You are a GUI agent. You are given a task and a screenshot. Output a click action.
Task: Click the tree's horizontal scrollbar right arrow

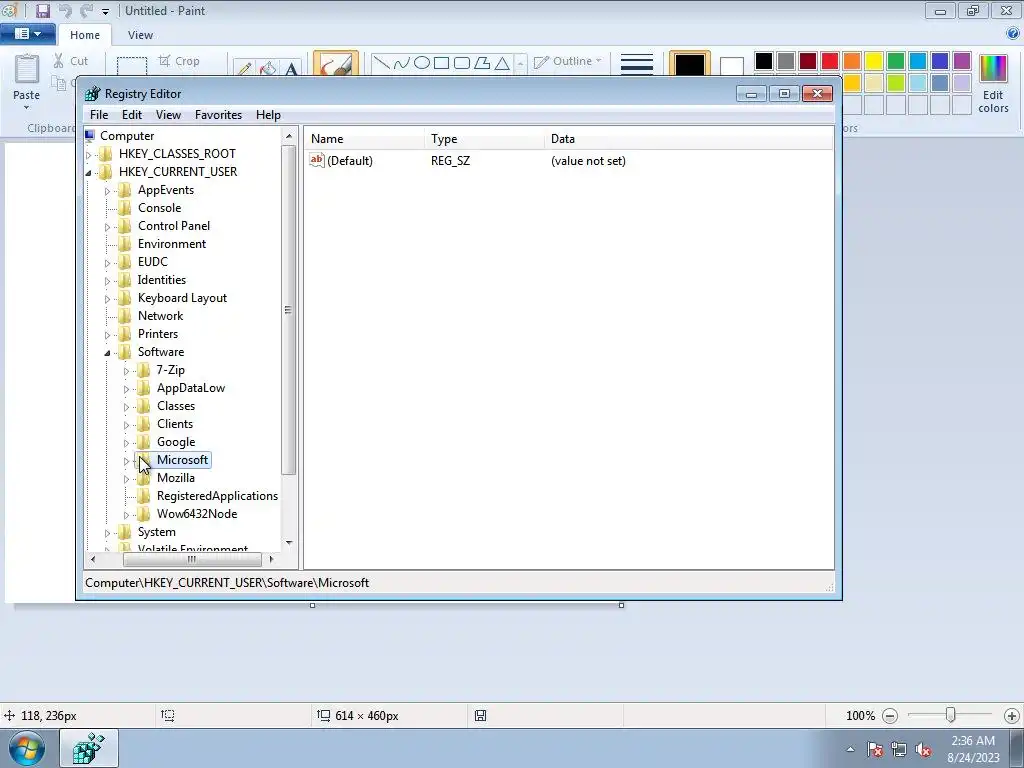[272, 559]
